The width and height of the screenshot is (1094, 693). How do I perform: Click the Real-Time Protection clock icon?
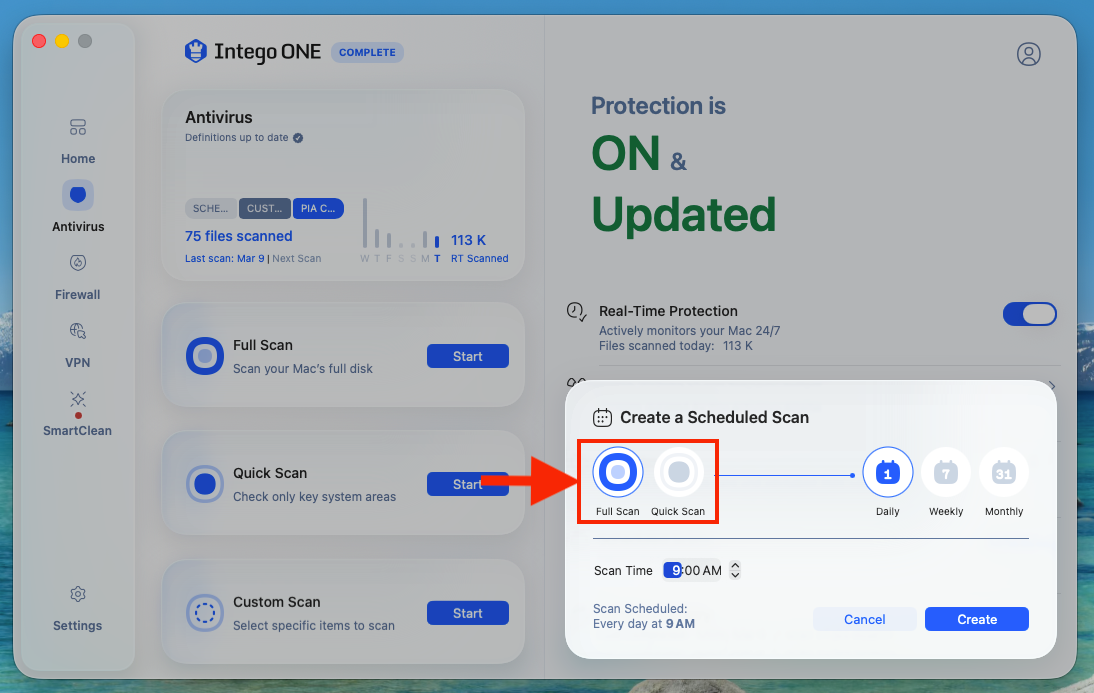pos(576,311)
